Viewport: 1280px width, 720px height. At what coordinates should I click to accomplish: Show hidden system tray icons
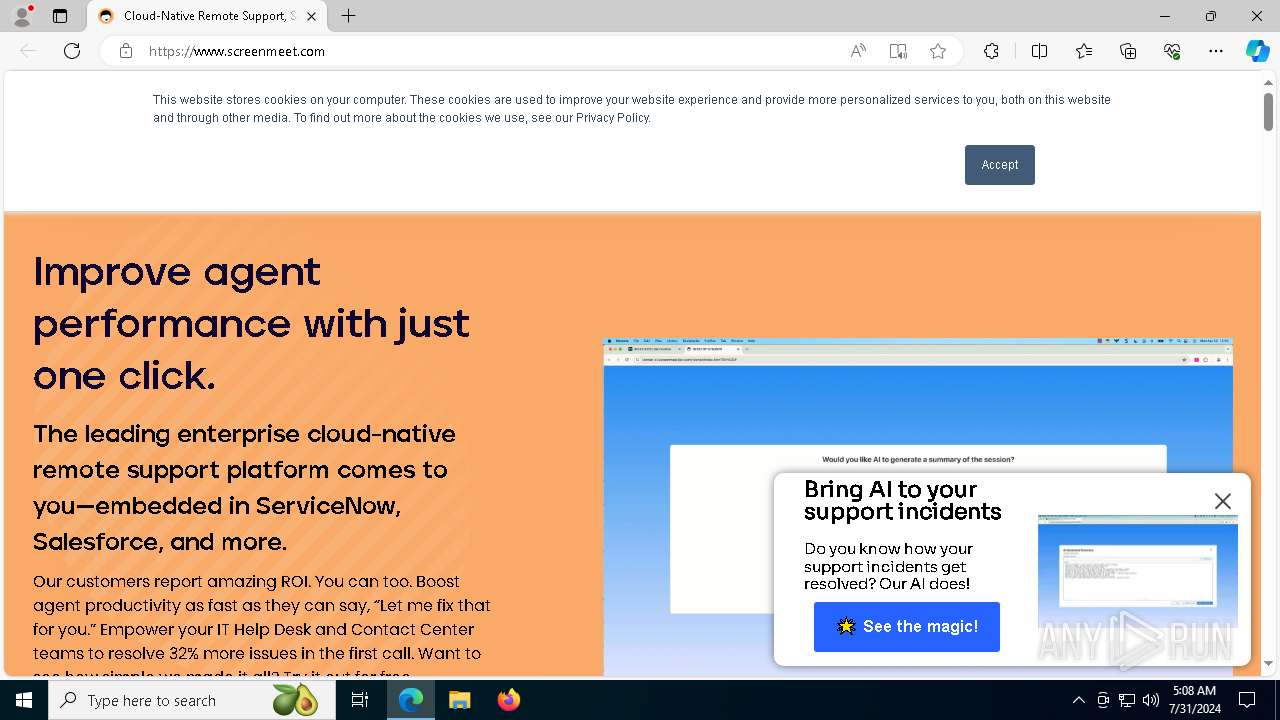click(1078, 700)
